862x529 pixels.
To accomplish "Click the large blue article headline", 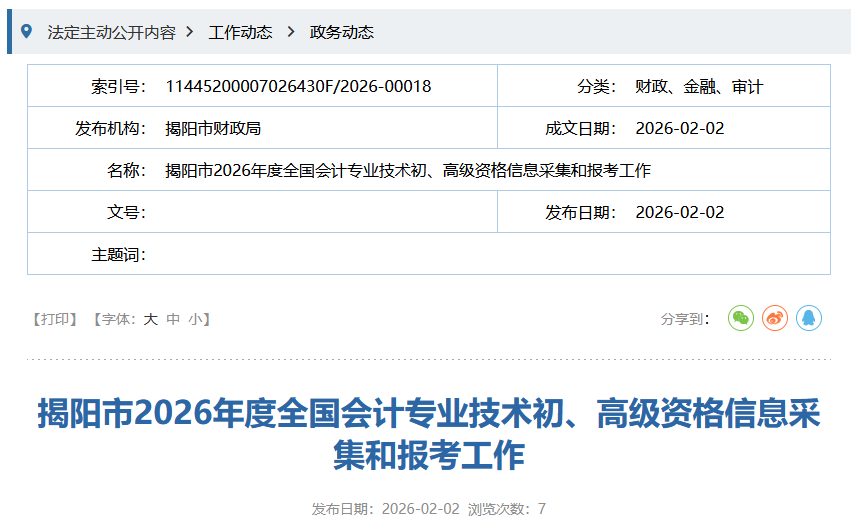I will point(429,434).
